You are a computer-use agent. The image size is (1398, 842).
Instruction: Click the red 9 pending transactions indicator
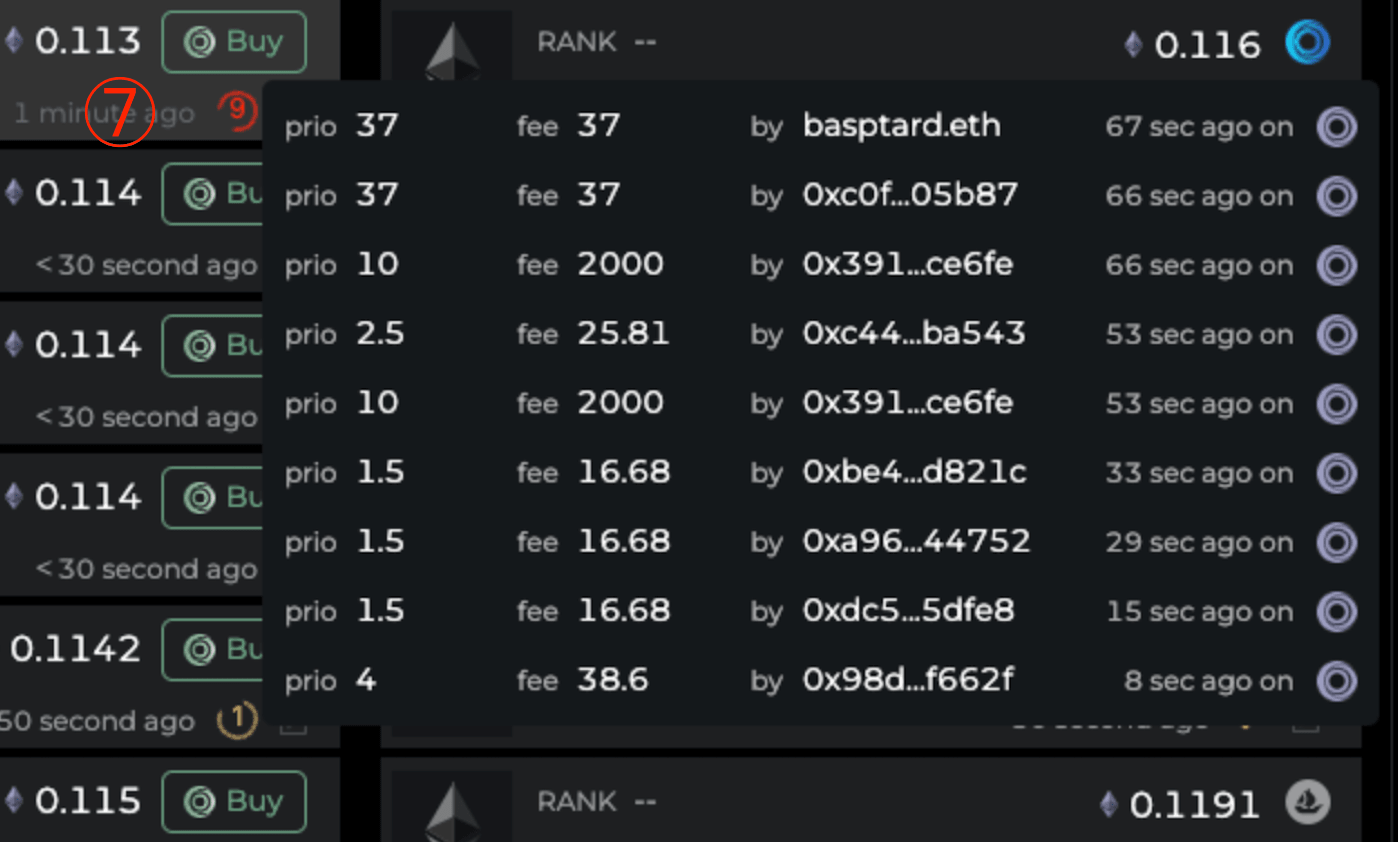pyautogui.click(x=238, y=110)
